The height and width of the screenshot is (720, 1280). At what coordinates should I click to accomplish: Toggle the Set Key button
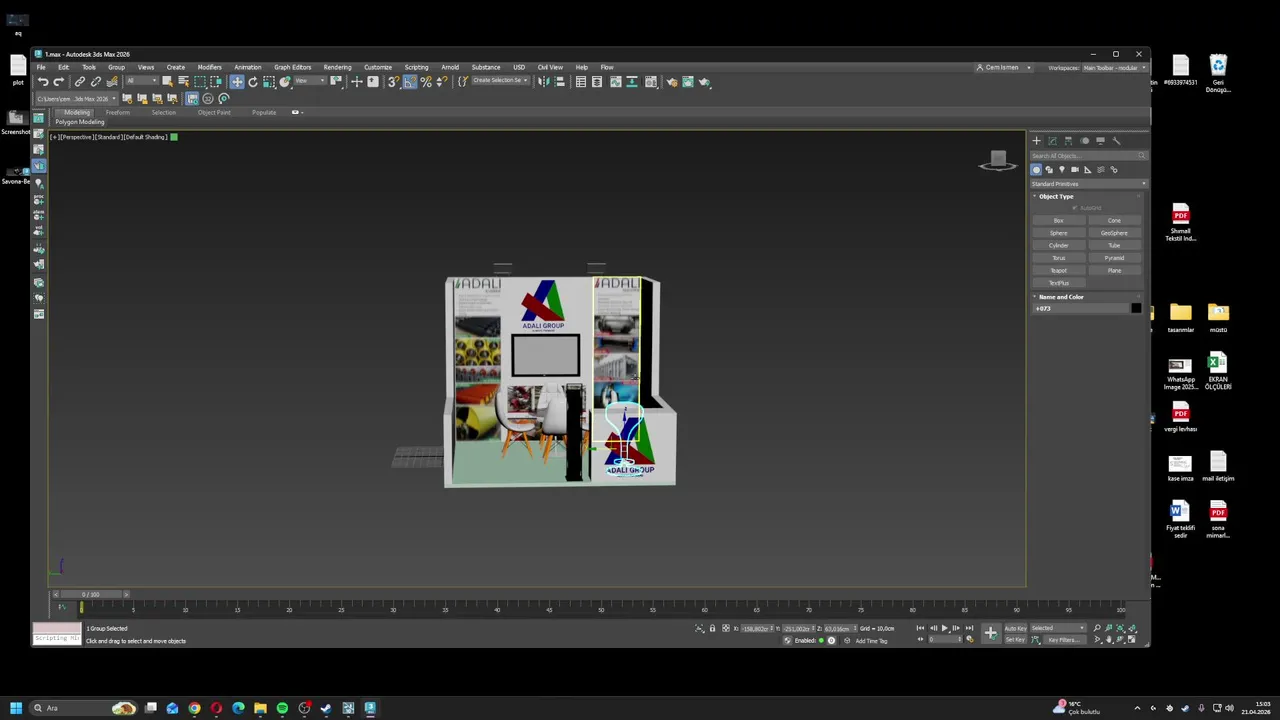tap(1015, 640)
